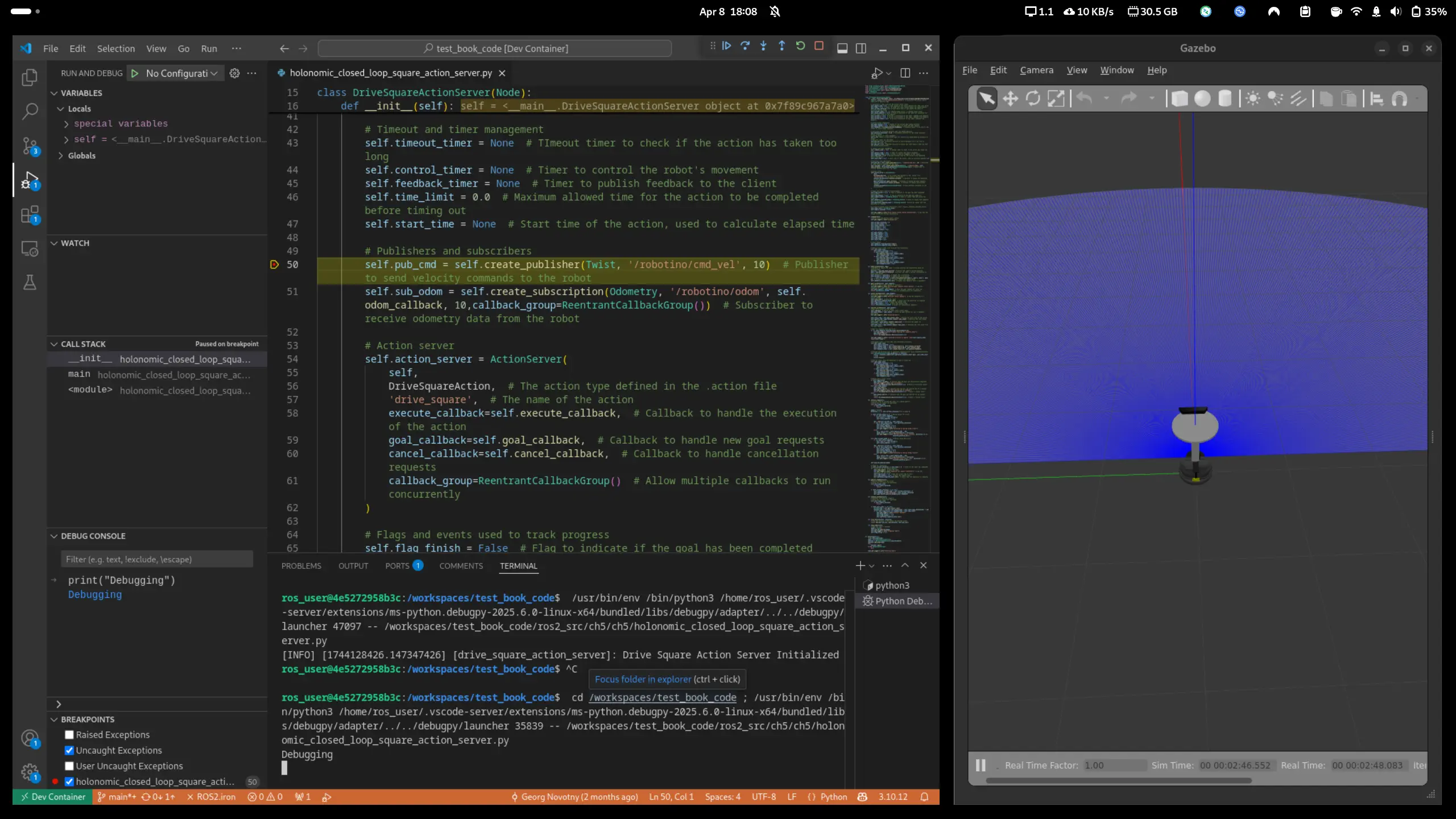Select Gazebo translate mode tool

(1010, 99)
